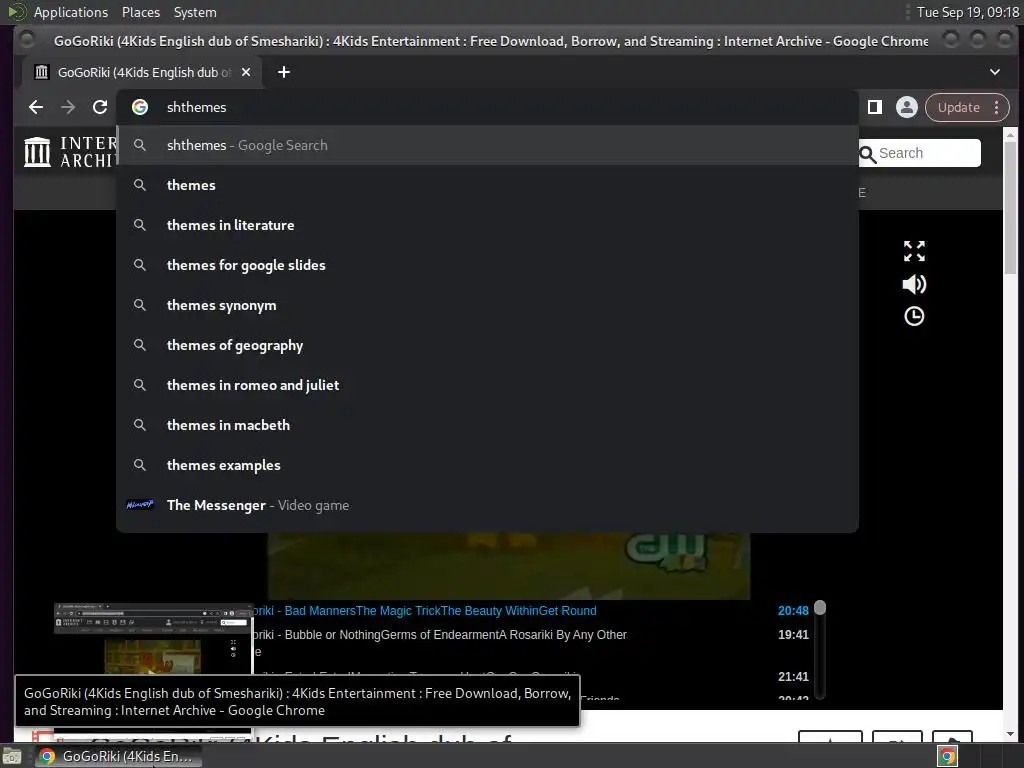The image size is (1024, 768).
Task: Select 'themes in literature' suggestion
Action: pos(487,225)
